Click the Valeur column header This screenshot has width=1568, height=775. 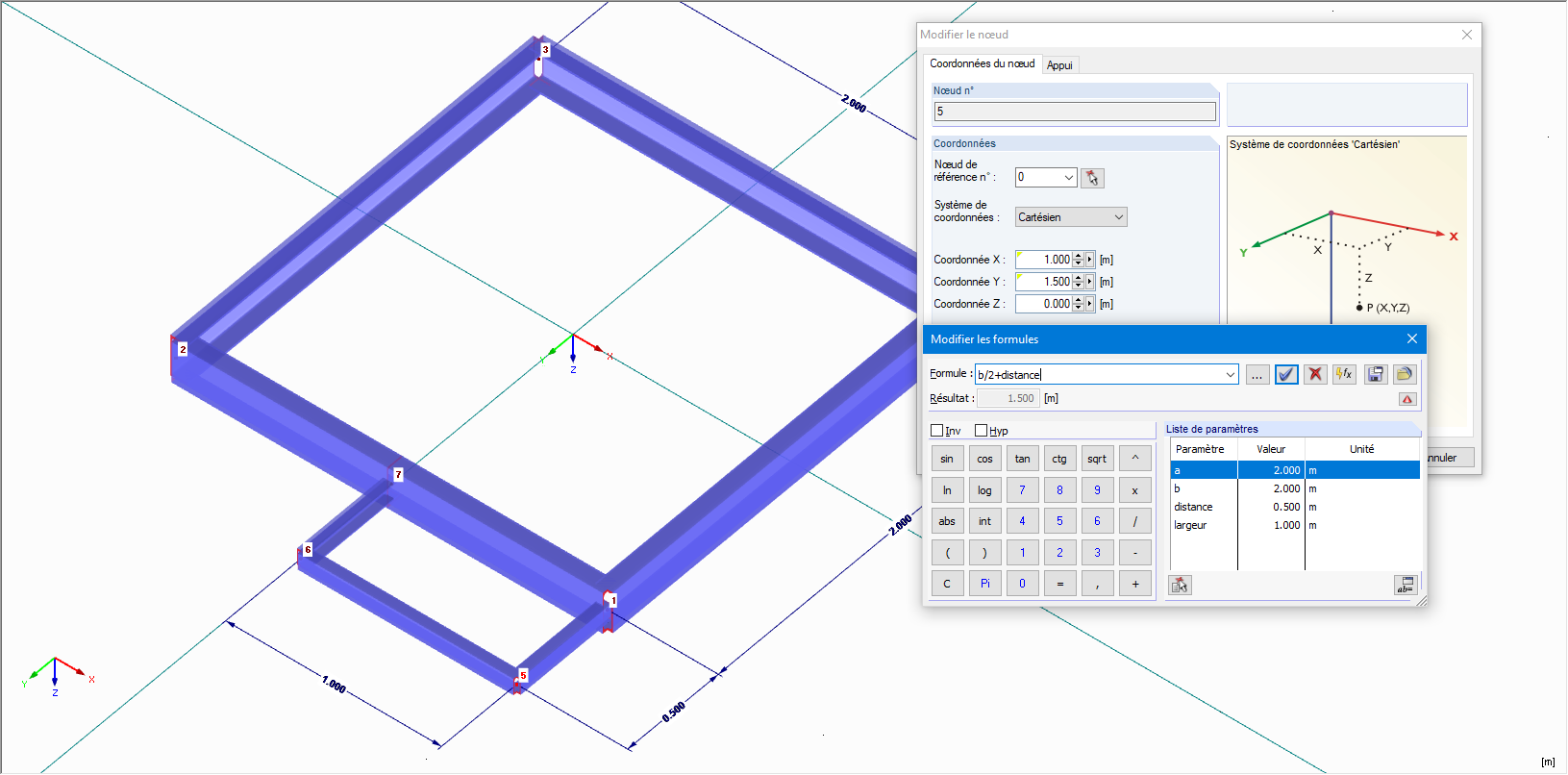1271,449
